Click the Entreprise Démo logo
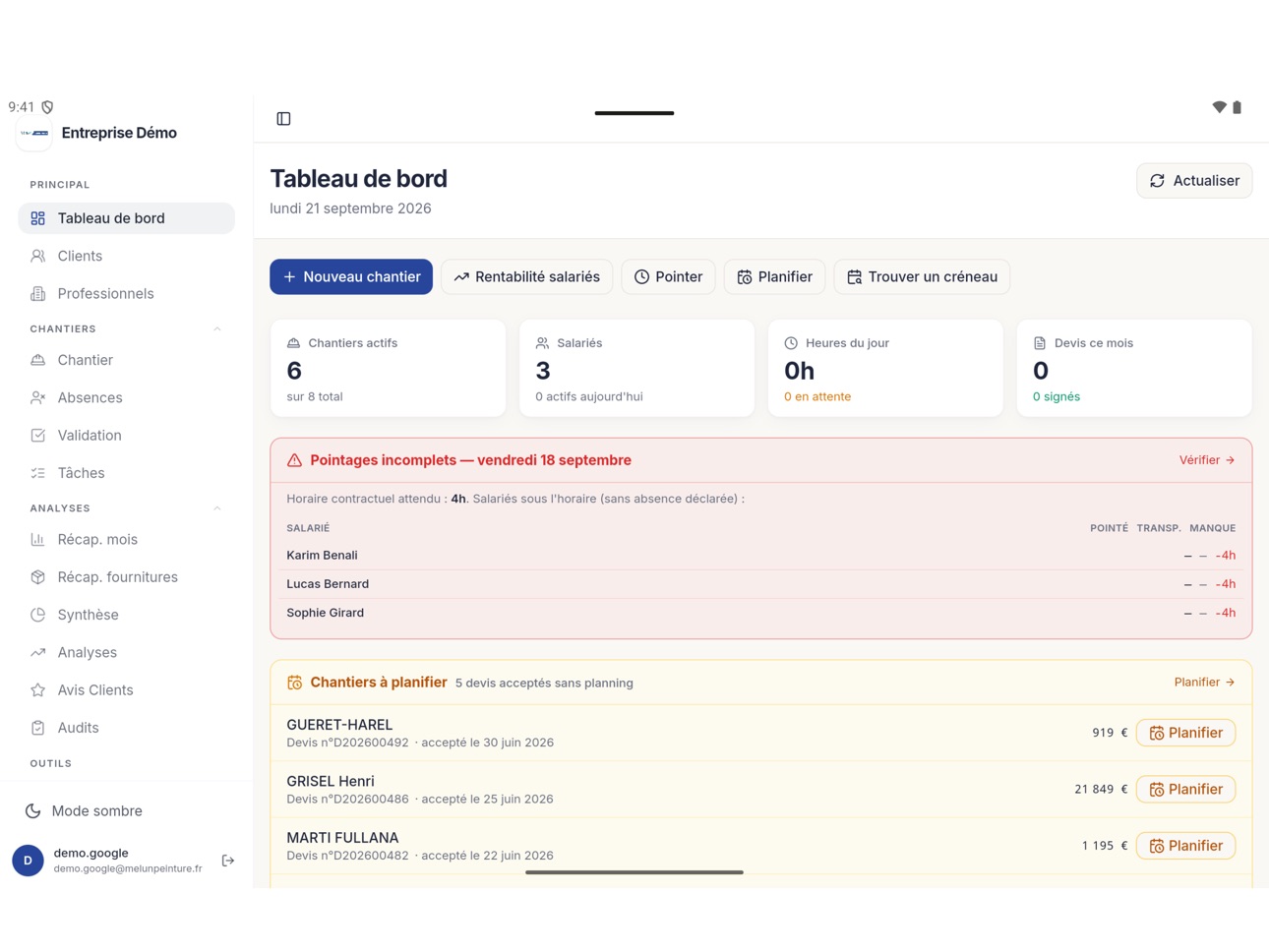This screenshot has width=1269, height=952. pos(34,133)
